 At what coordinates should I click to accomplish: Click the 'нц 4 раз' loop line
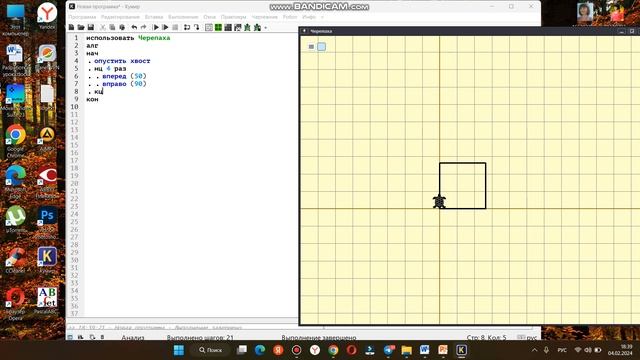pos(110,69)
